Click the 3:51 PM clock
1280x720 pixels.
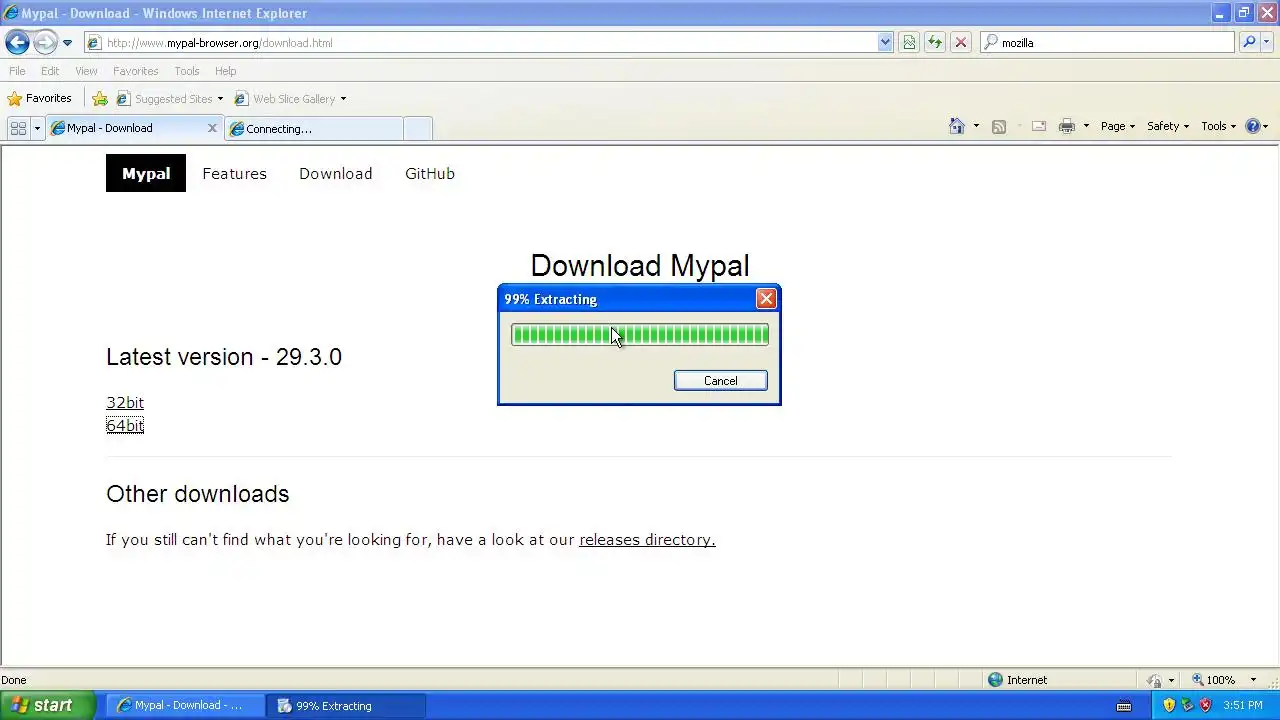(x=1243, y=705)
